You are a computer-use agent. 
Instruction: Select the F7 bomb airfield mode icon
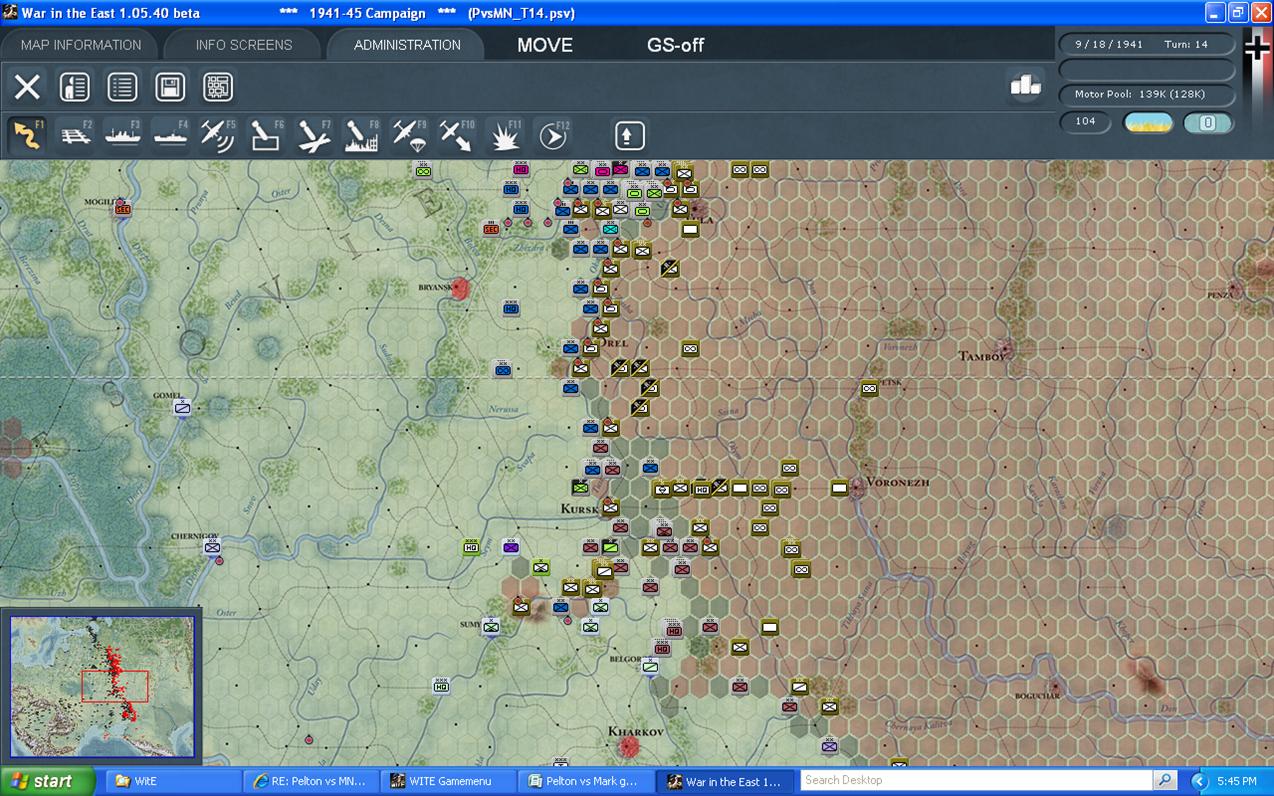(314, 136)
